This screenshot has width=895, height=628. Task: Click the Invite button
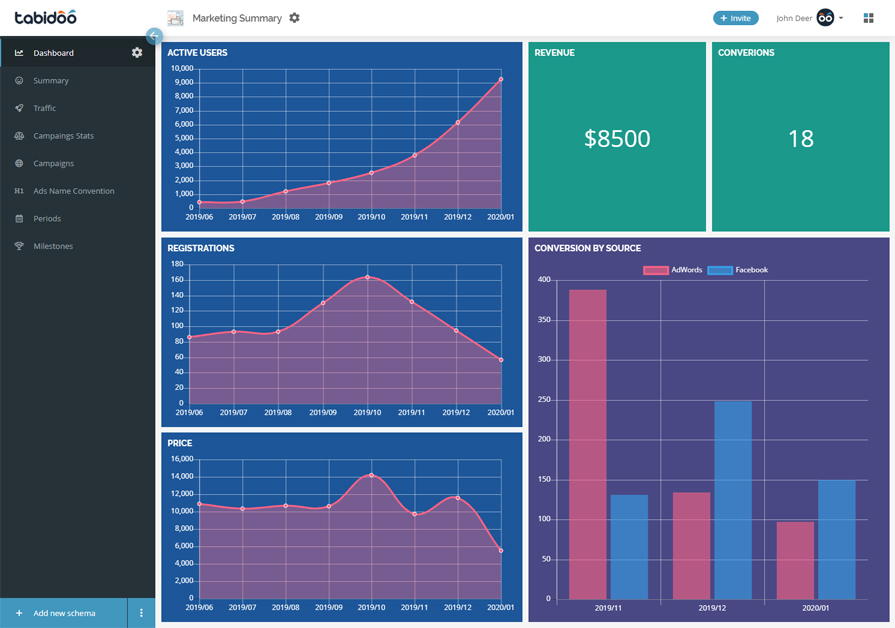point(736,17)
